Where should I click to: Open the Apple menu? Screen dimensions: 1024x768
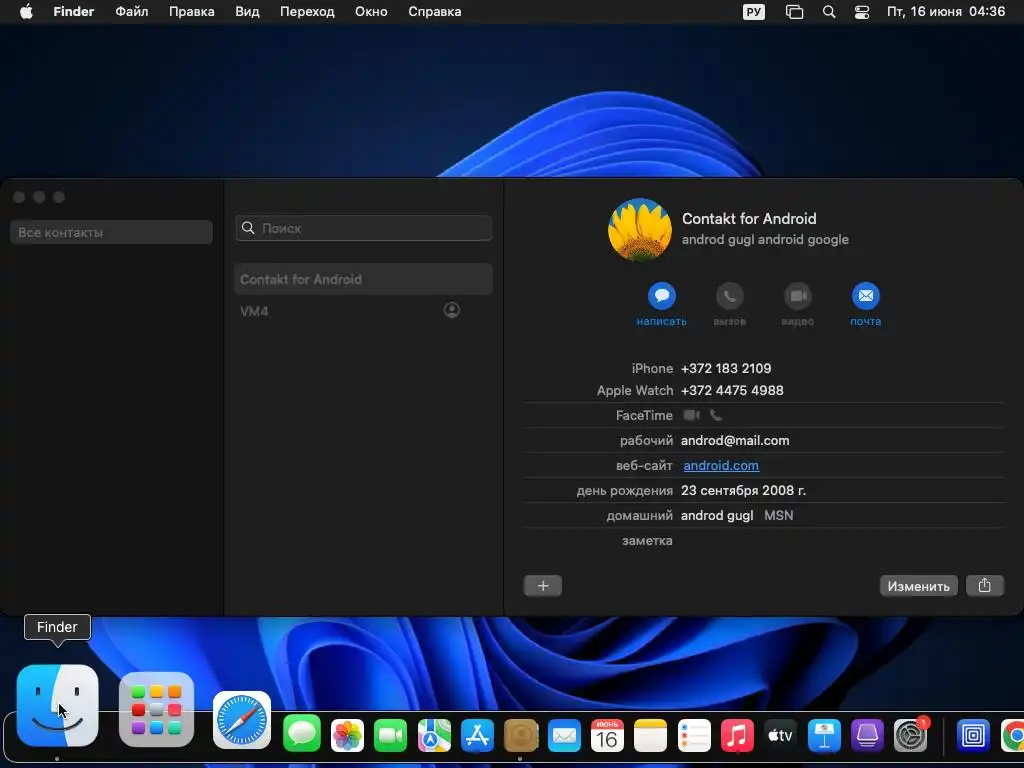[x=26, y=12]
